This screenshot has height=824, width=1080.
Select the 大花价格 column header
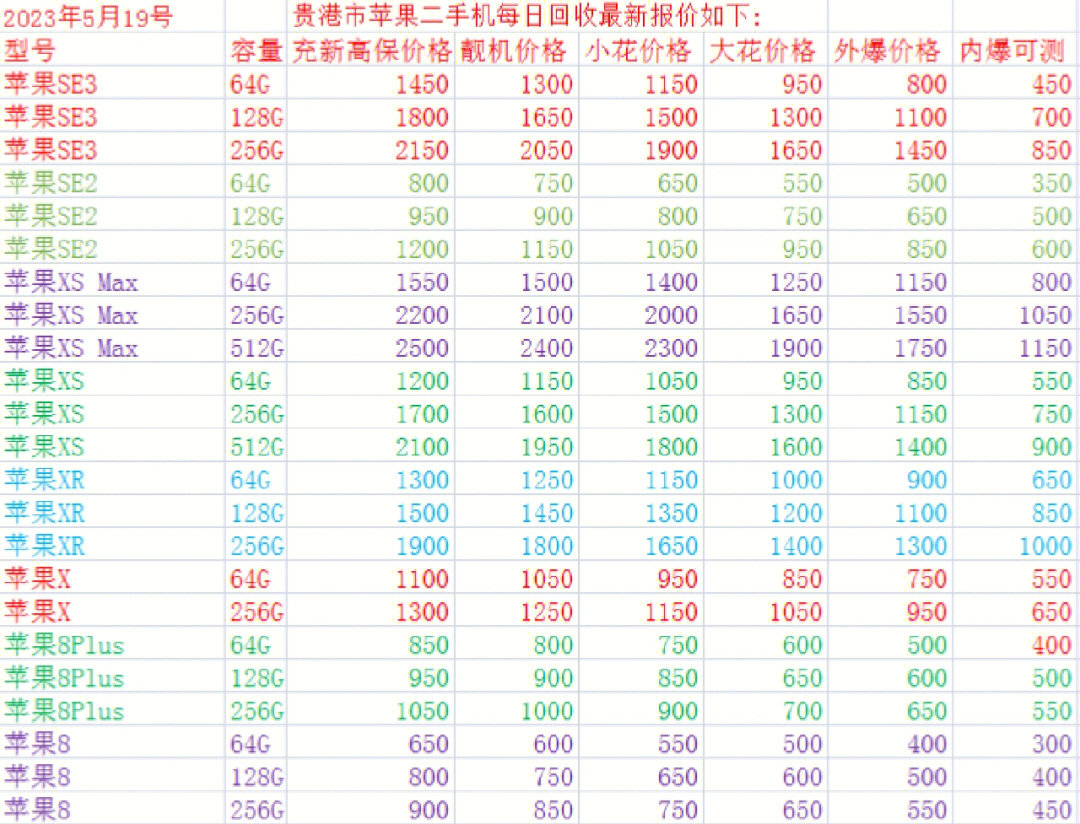[762, 50]
